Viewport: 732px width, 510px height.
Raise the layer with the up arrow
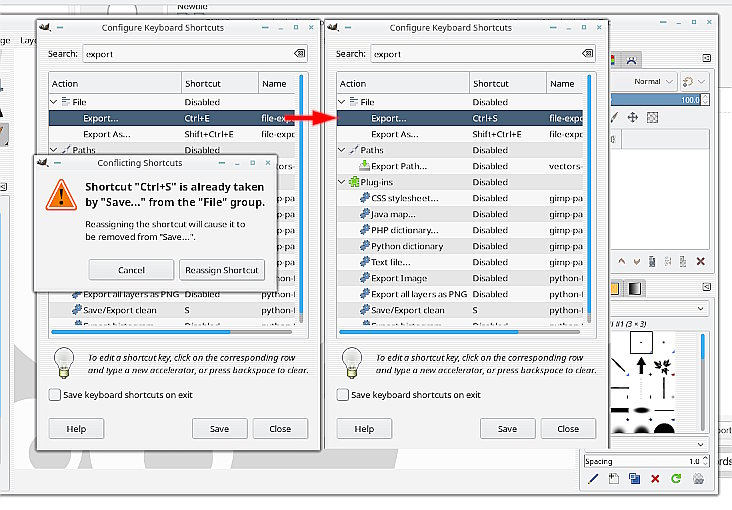coord(621,262)
